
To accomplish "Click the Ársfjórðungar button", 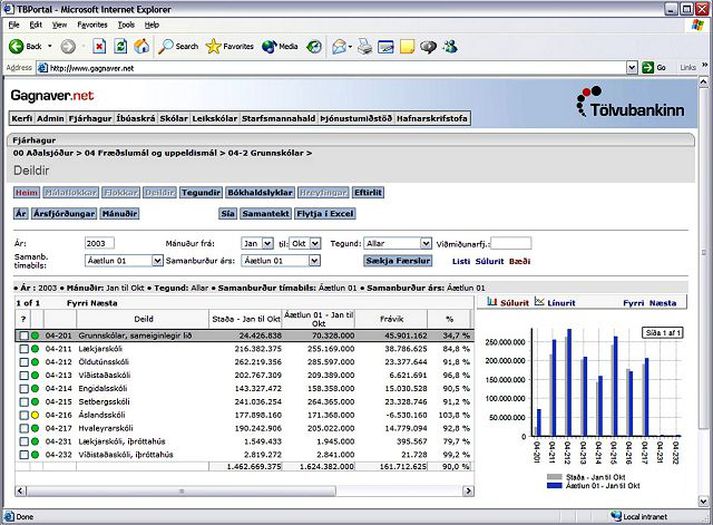I will pyautogui.click(x=64, y=214).
